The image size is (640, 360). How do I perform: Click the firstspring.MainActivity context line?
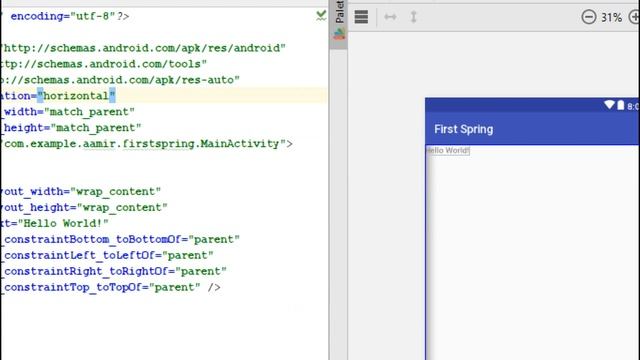pyautogui.click(x=147, y=144)
